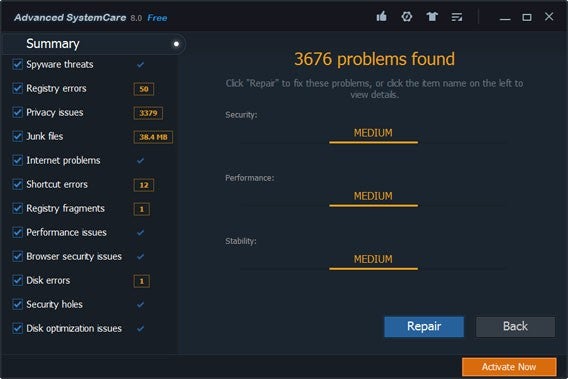Open Browser security issues item
Image resolution: width=568 pixels, height=379 pixels.
74,257
